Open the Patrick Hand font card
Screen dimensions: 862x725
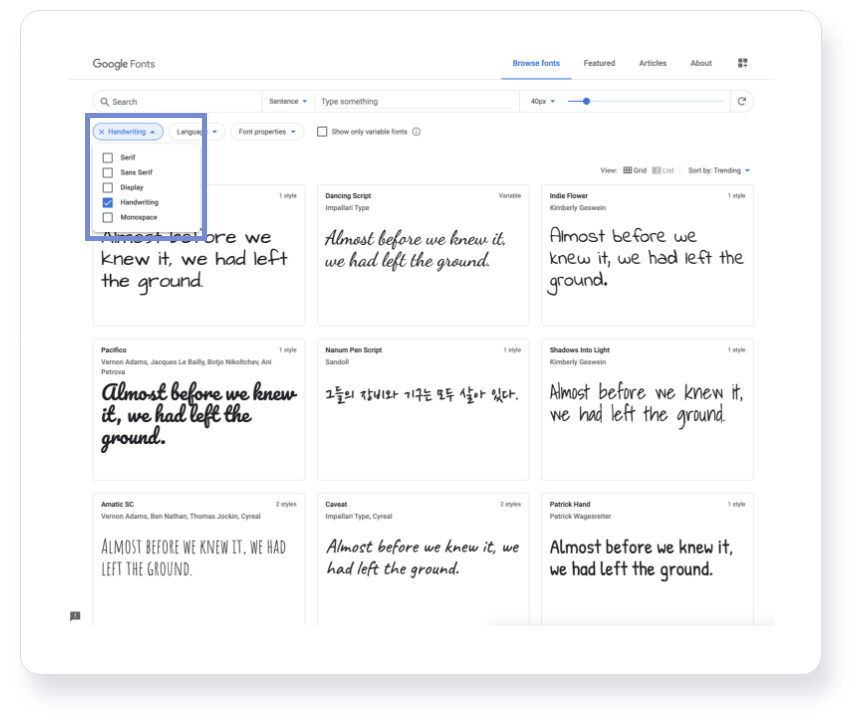tap(647, 560)
